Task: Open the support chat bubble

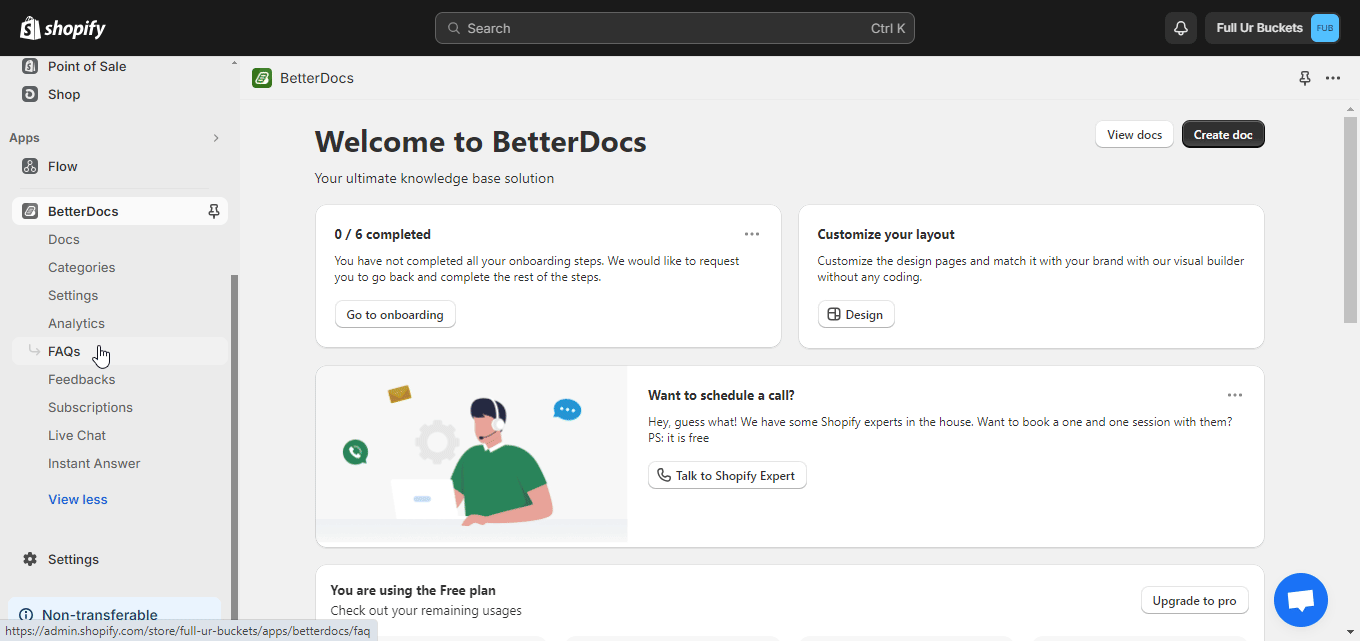Action: pyautogui.click(x=1300, y=599)
